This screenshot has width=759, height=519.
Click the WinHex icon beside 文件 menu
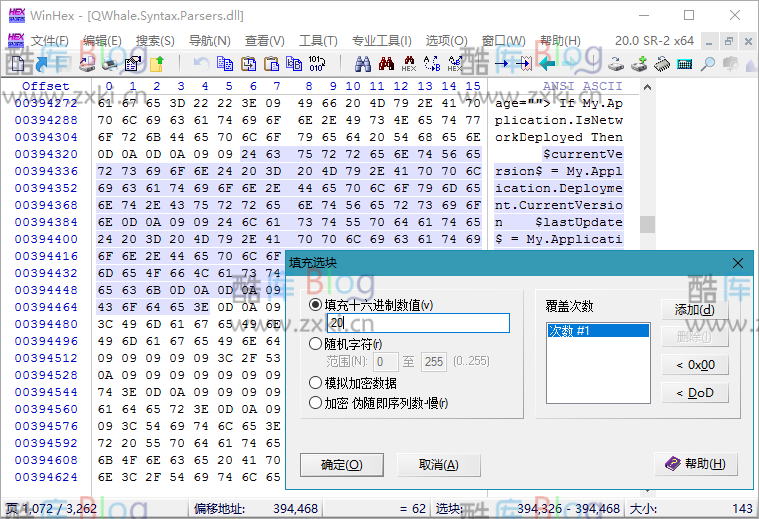pos(16,40)
